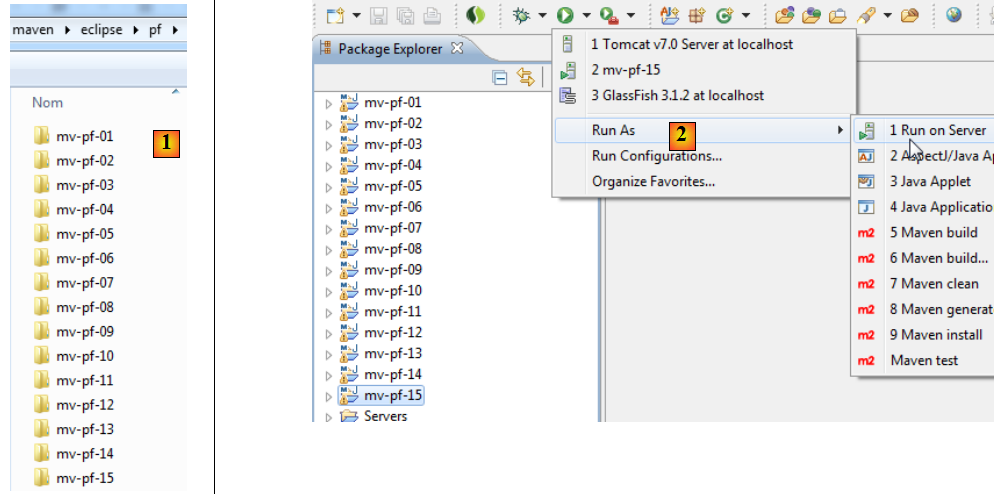Select mv-pf-08 project in Package Explorer

tap(392, 249)
